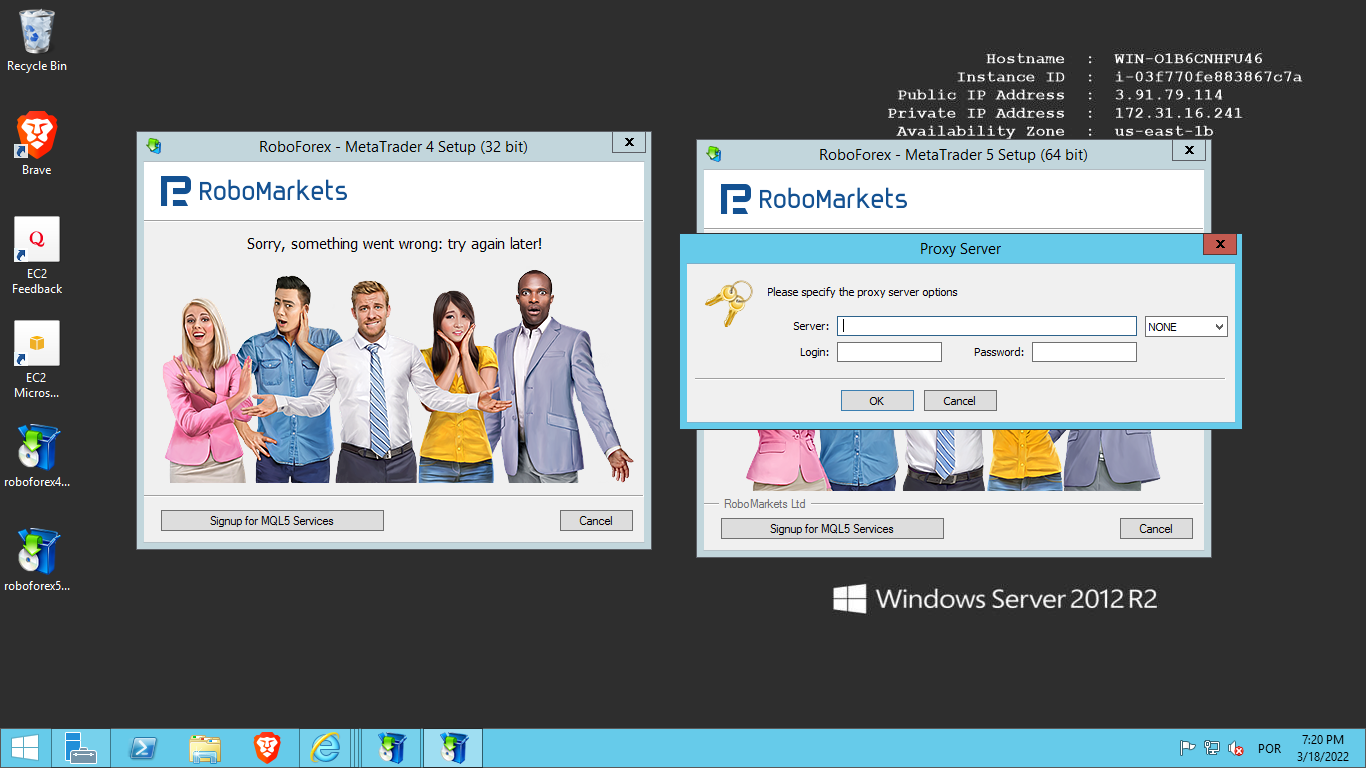Screen dimensions: 1366x768
Task: Click the POR language indicator
Action: click(1270, 748)
